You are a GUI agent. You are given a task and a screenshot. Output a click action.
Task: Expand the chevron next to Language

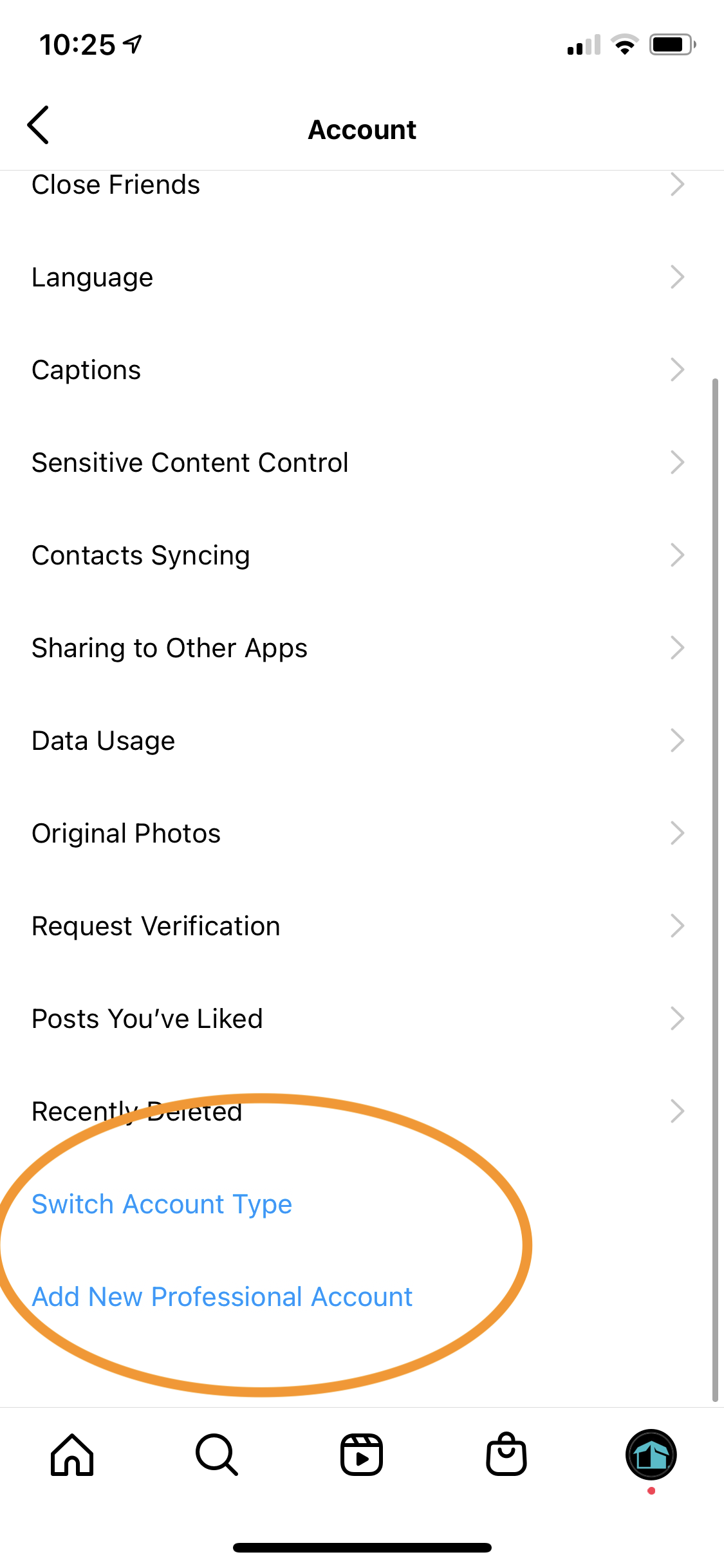coord(677,277)
